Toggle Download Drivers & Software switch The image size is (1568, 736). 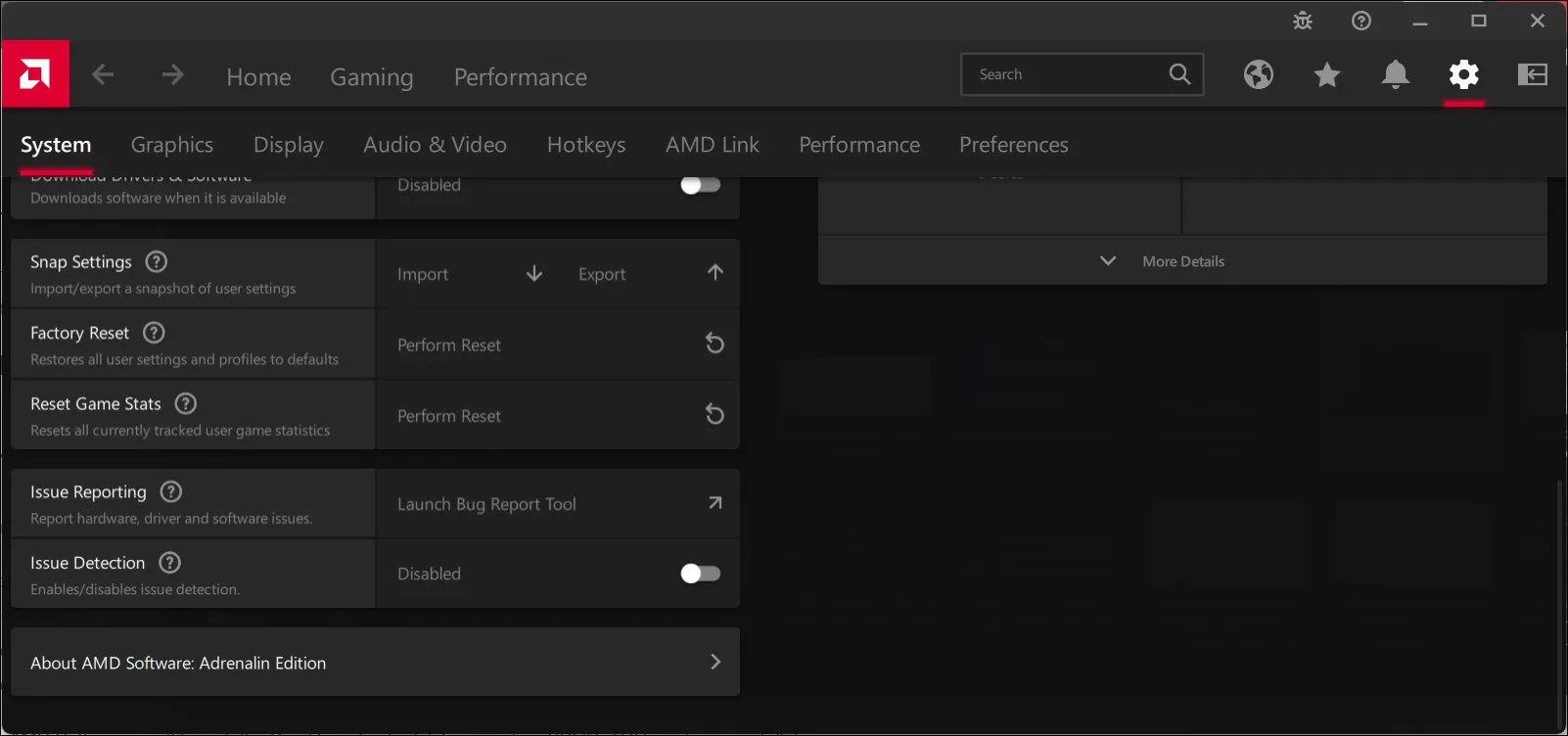(701, 185)
